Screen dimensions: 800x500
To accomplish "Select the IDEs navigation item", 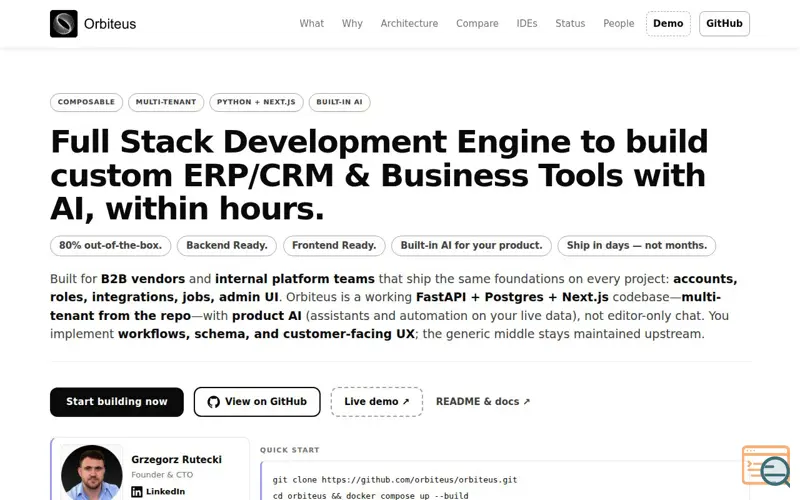I will point(527,23).
